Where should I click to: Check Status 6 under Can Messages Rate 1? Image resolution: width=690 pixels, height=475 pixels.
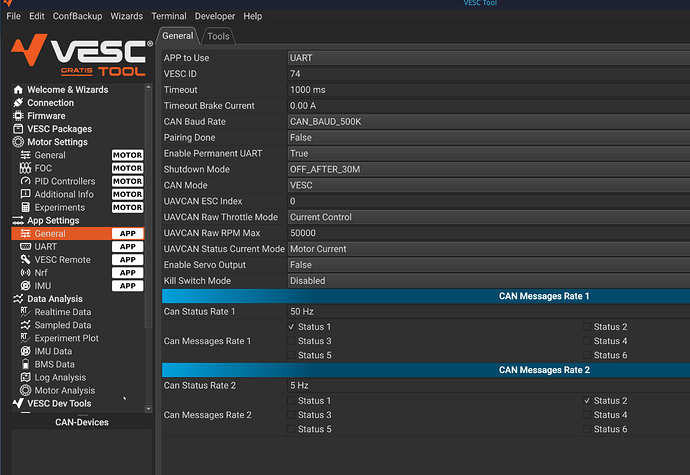point(587,355)
